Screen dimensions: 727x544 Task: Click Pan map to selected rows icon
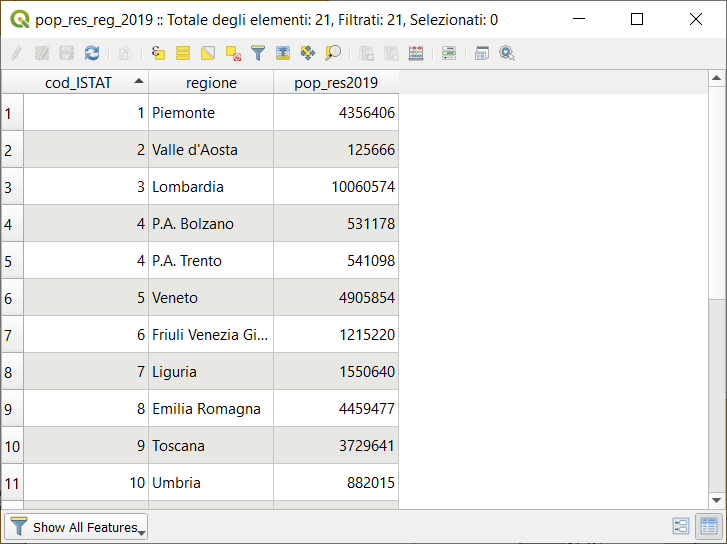(308, 53)
